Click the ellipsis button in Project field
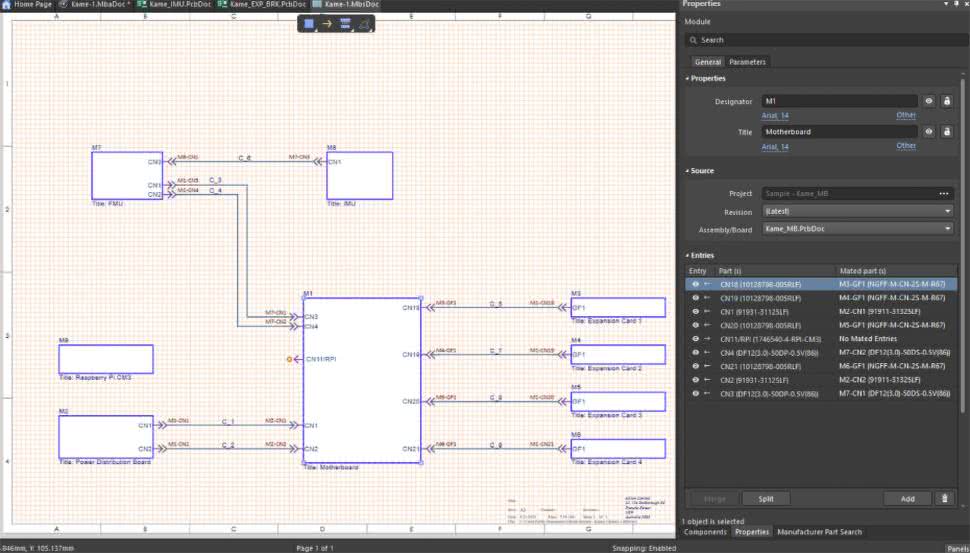 [x=943, y=193]
